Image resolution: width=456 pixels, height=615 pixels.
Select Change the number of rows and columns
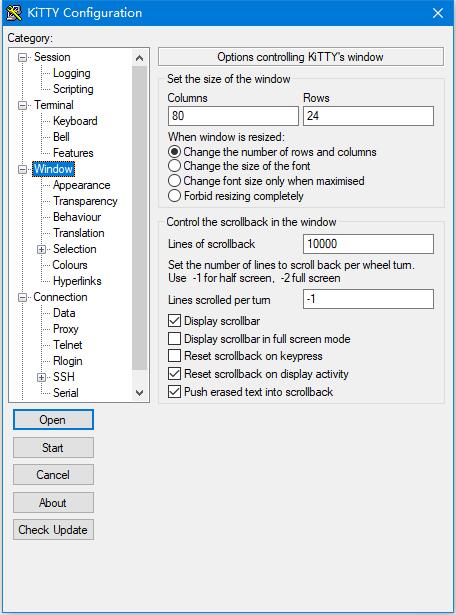coord(272,152)
